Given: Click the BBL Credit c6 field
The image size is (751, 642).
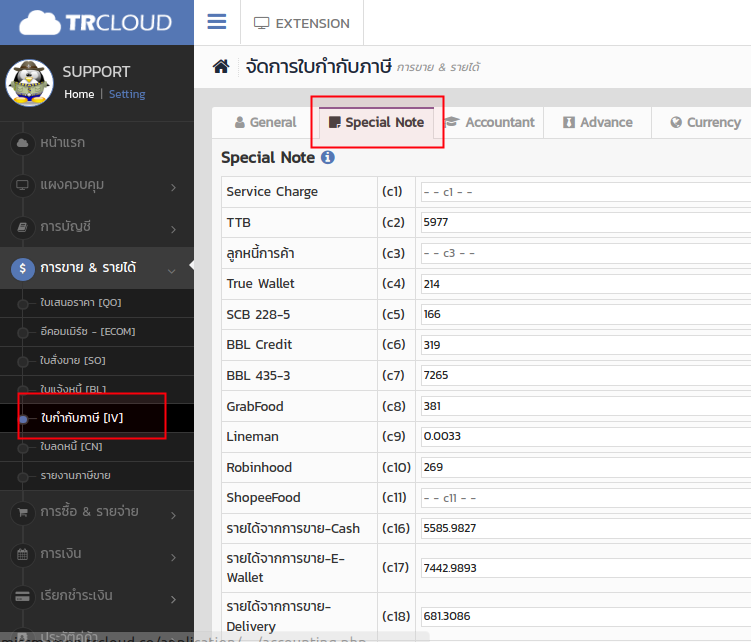Looking at the screenshot, I should 586,345.
